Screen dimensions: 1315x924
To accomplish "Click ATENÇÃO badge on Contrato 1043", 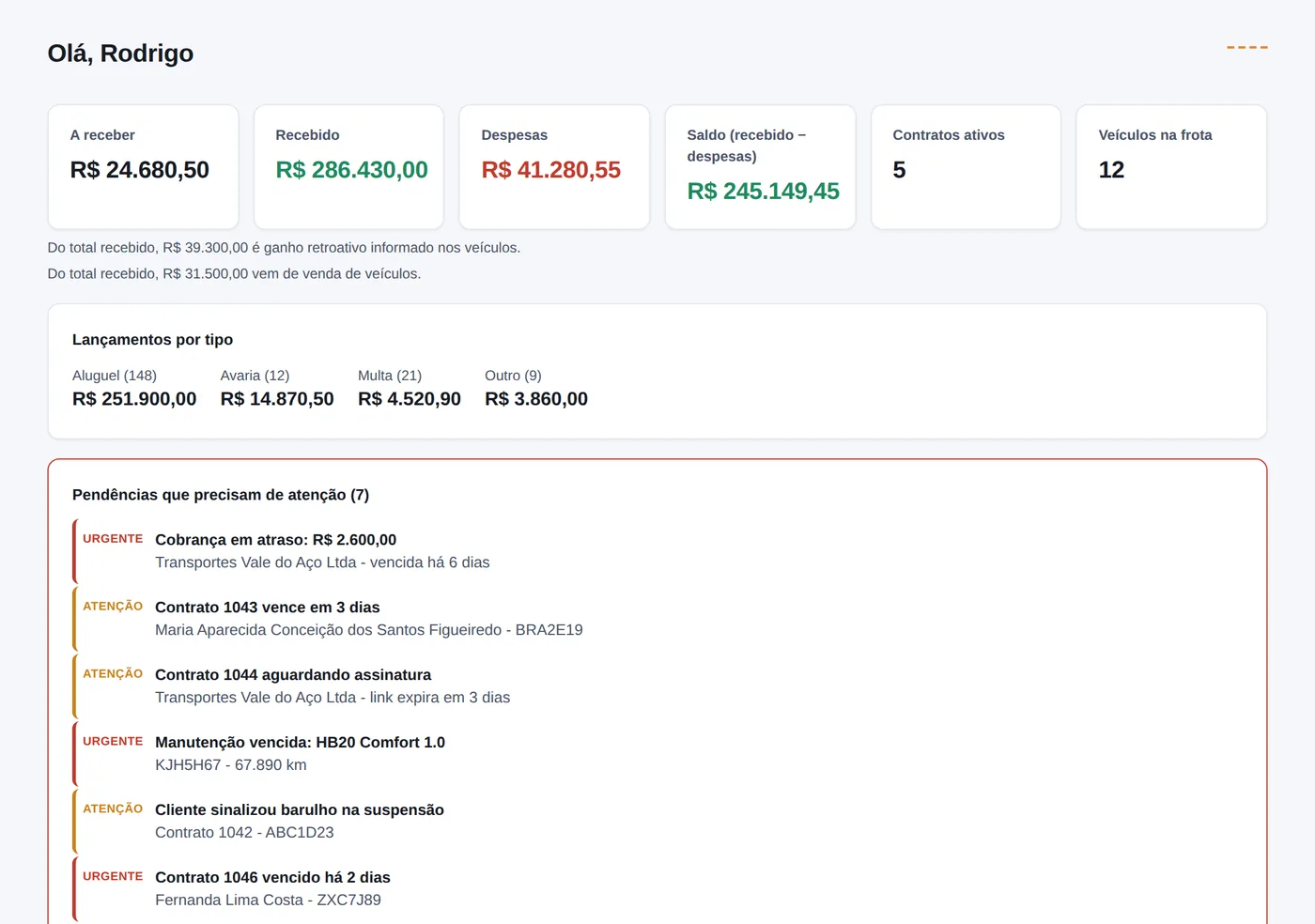I will [x=113, y=607].
